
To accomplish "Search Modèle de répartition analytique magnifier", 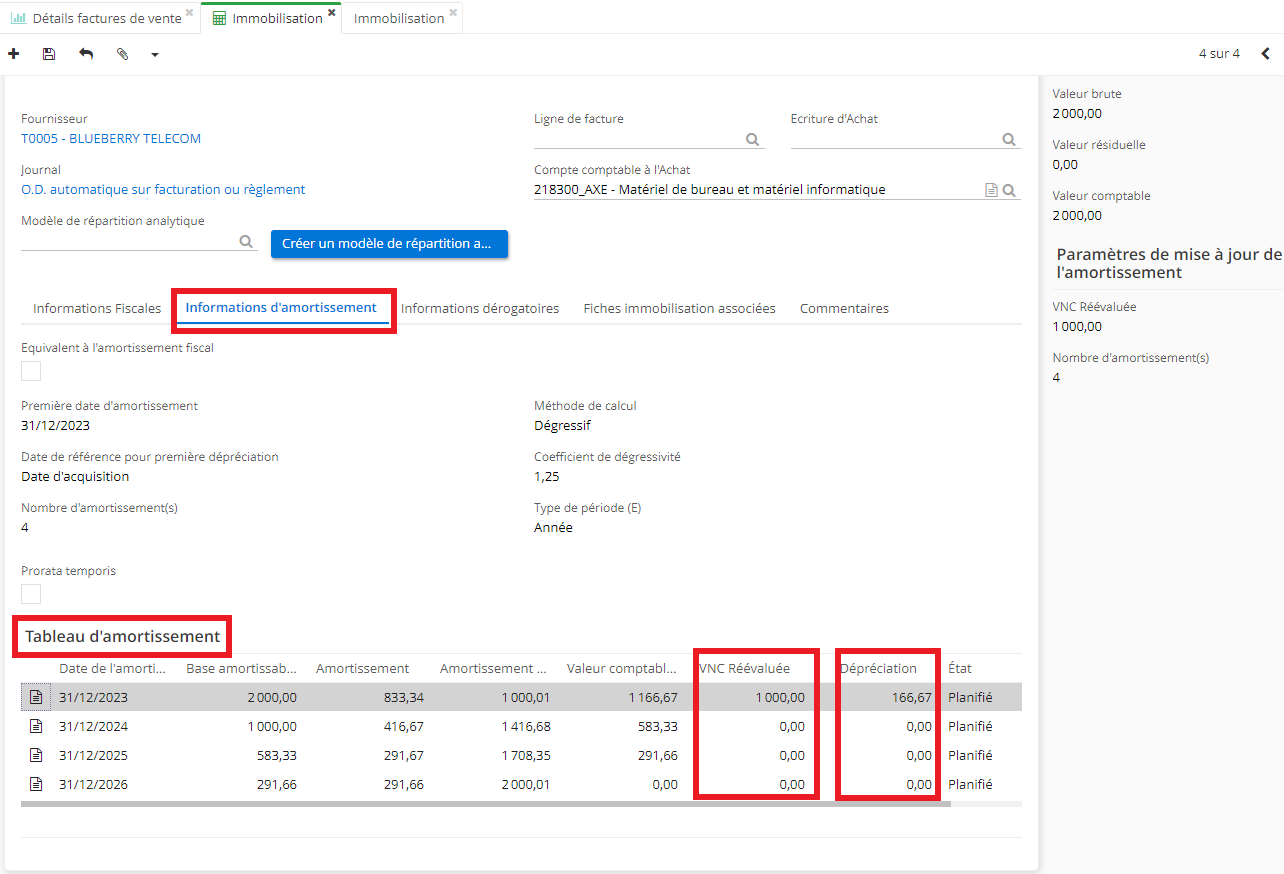I will tap(246, 241).
